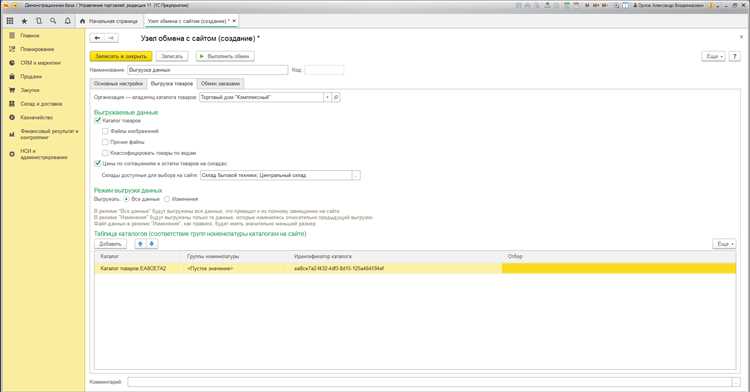Select the Все данные radio button
Screen dimensions: 750x392
click(x=127, y=199)
